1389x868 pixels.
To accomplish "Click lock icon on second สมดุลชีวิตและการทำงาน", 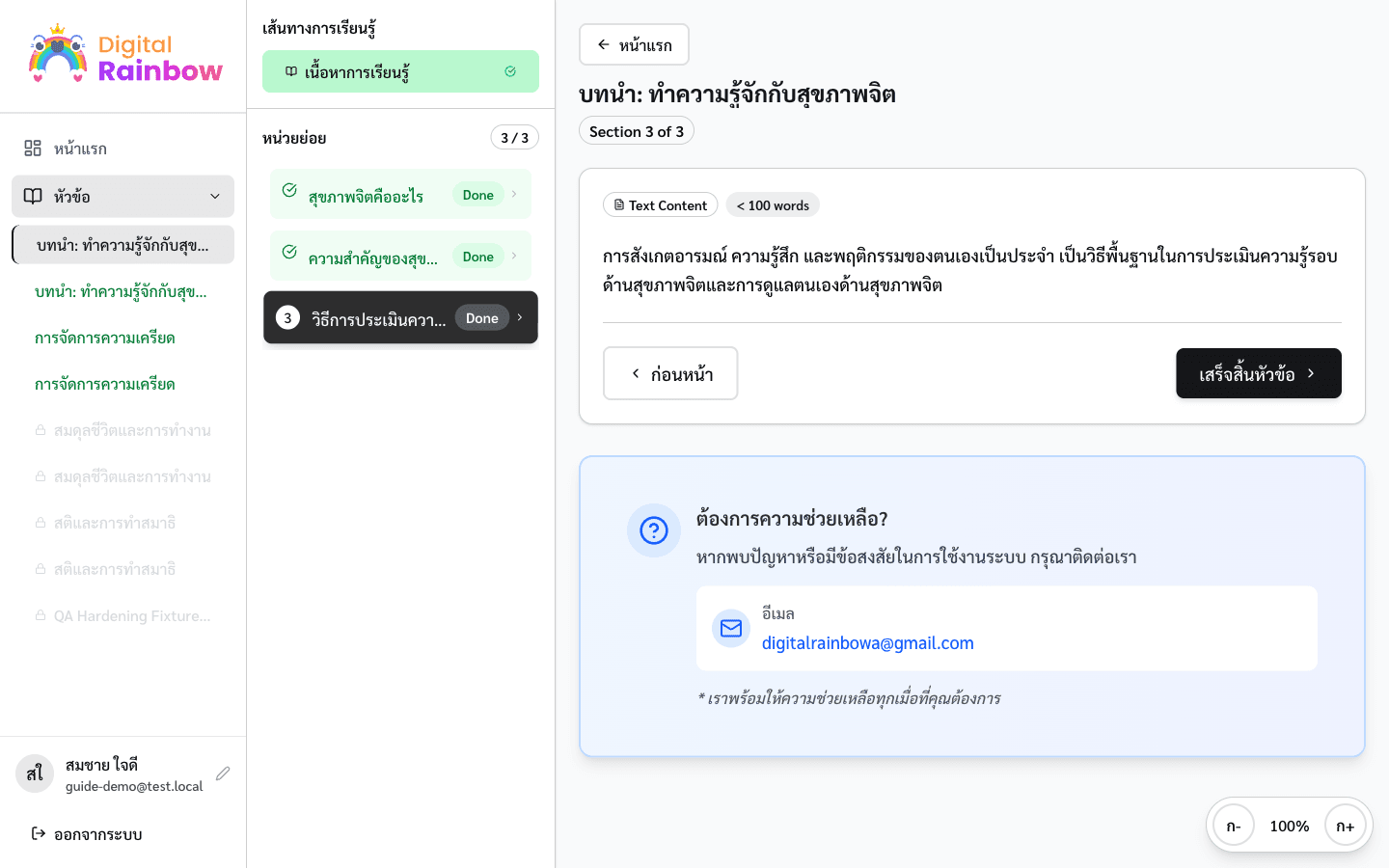I will [41, 476].
